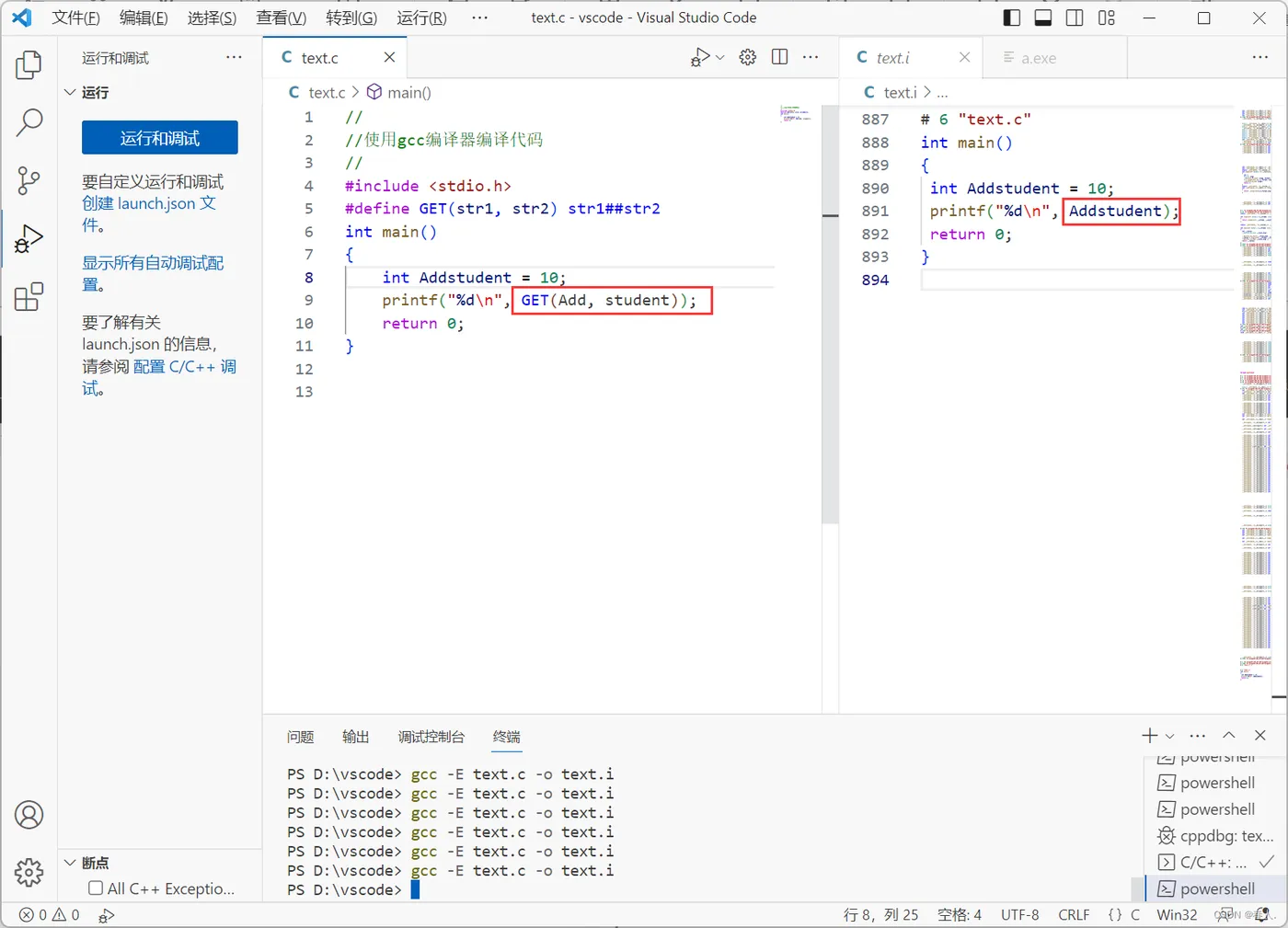Click the new terminal plus icon
1288x928 pixels.
point(1149,735)
